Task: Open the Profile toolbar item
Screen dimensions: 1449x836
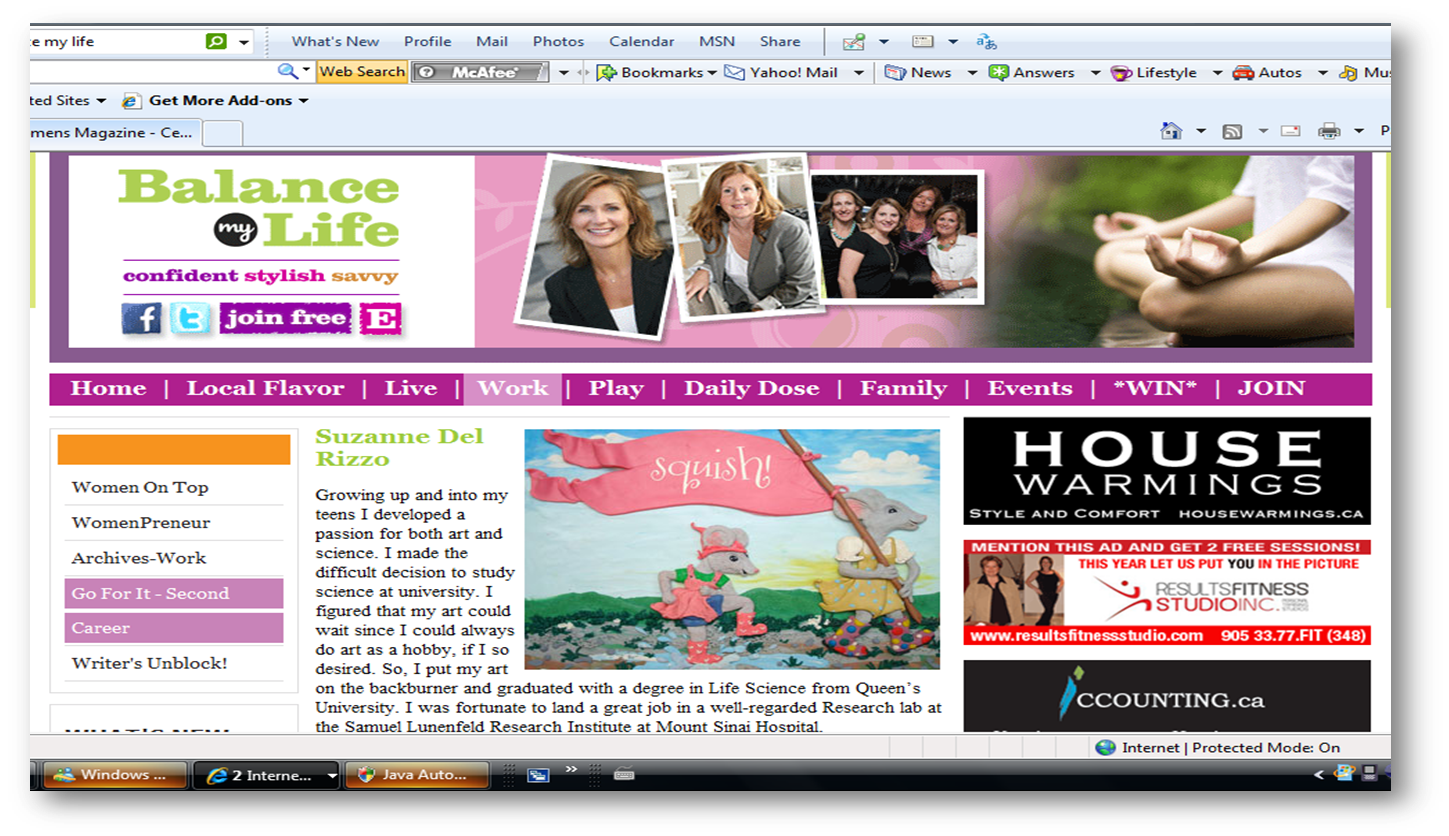Action: click(427, 41)
